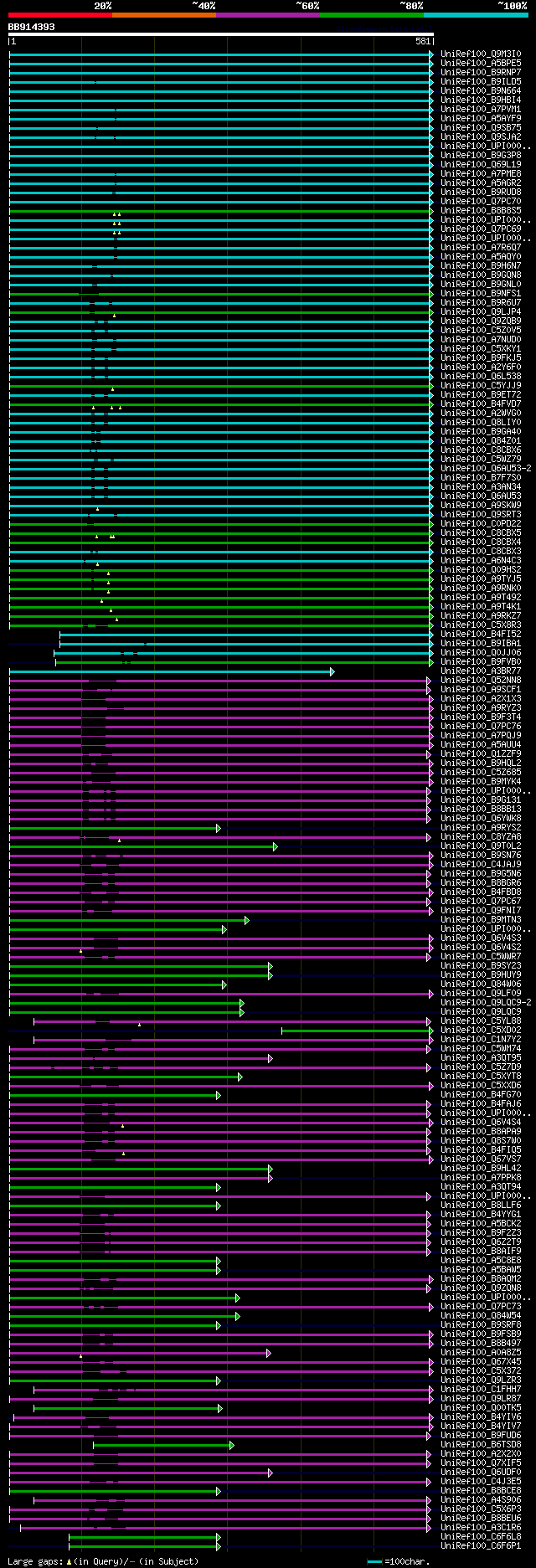Click hit label UniRef100_Q7PC76
Image resolution: width=536 pixels, height=1568 pixels.
coord(481,727)
